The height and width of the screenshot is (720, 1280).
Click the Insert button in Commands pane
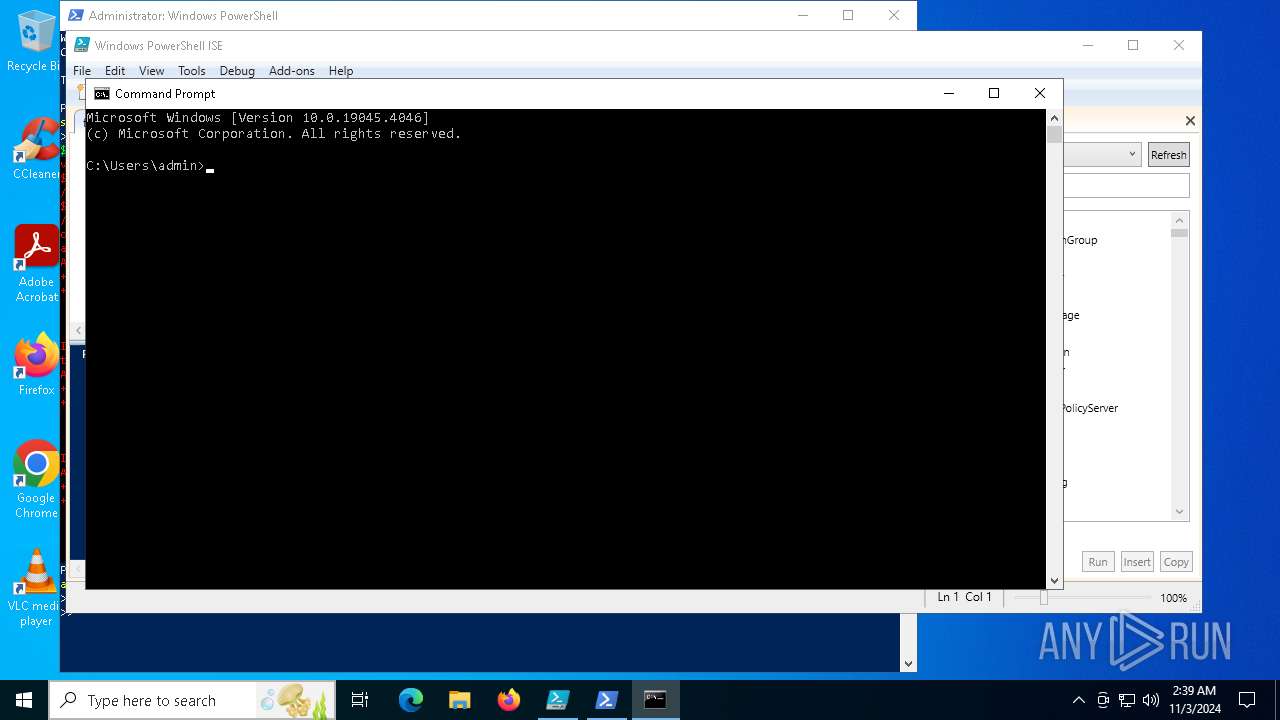coord(1137,562)
